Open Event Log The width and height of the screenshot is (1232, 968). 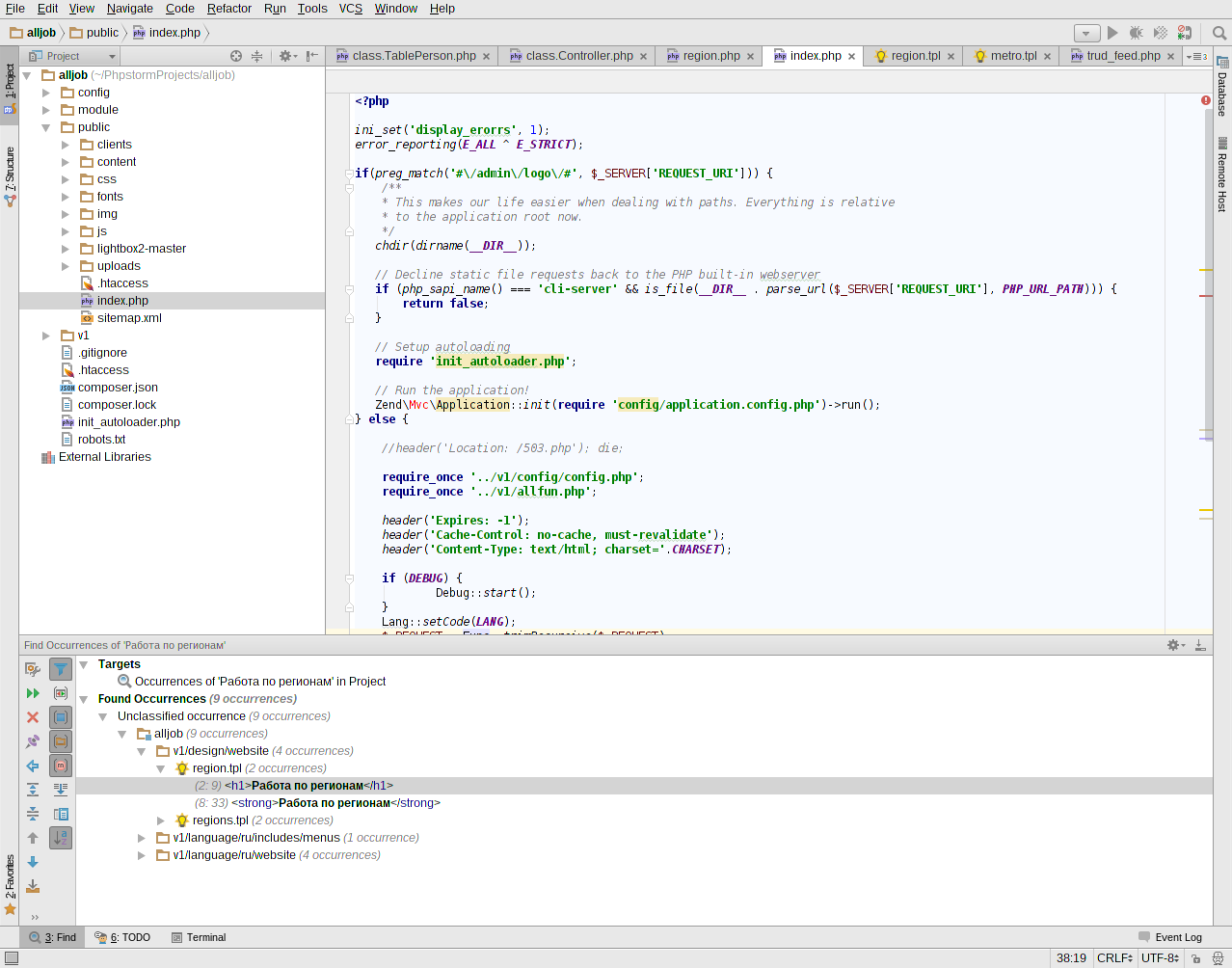pos(1170,937)
